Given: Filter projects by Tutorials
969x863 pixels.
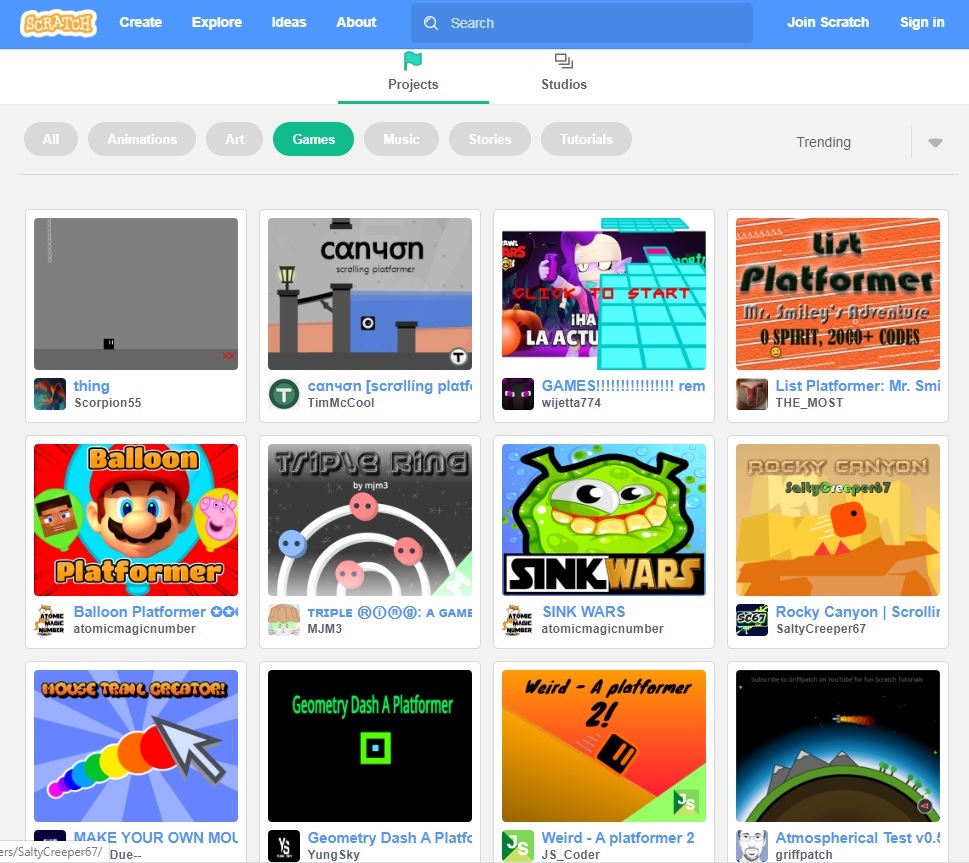Looking at the screenshot, I should (586, 139).
